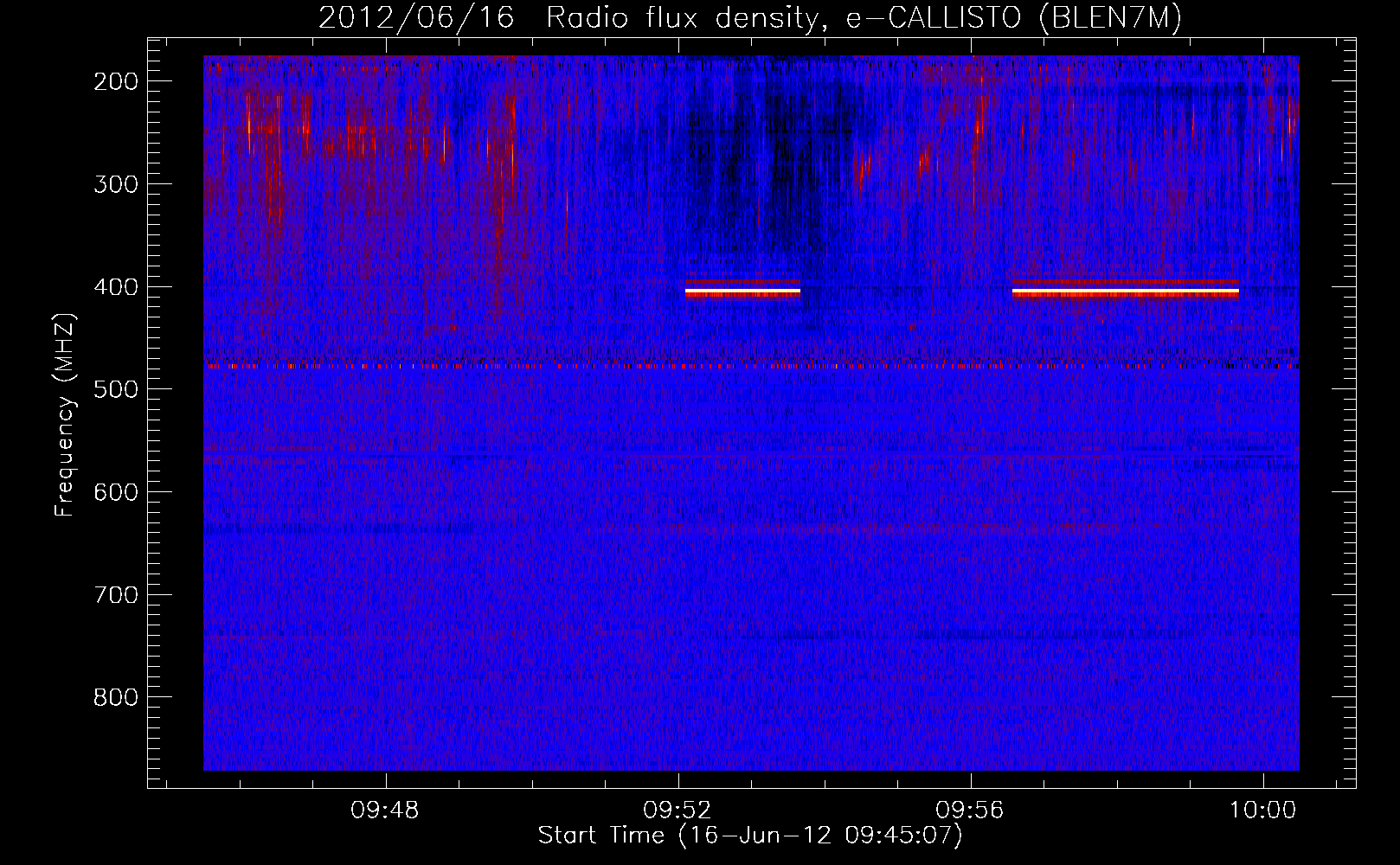Click the 300 frequency tick label
This screenshot has height=865, width=1400.
(116, 184)
